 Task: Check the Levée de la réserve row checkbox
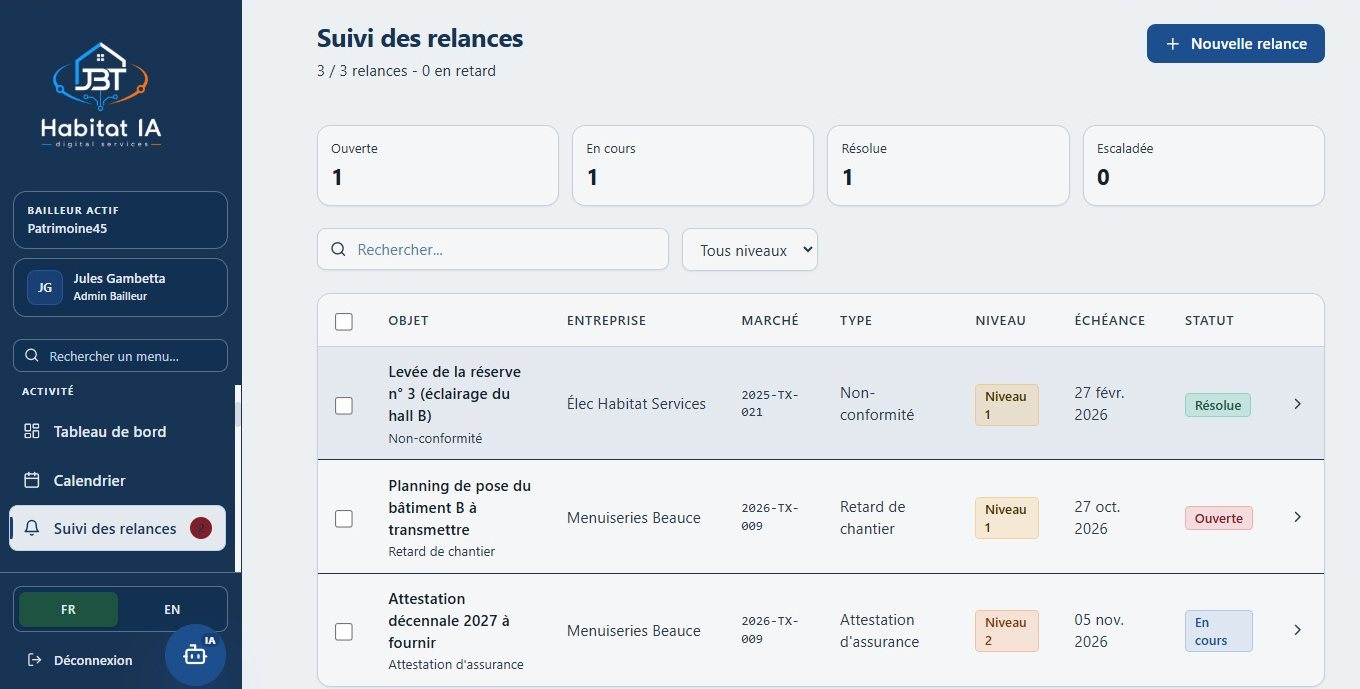[x=344, y=405]
